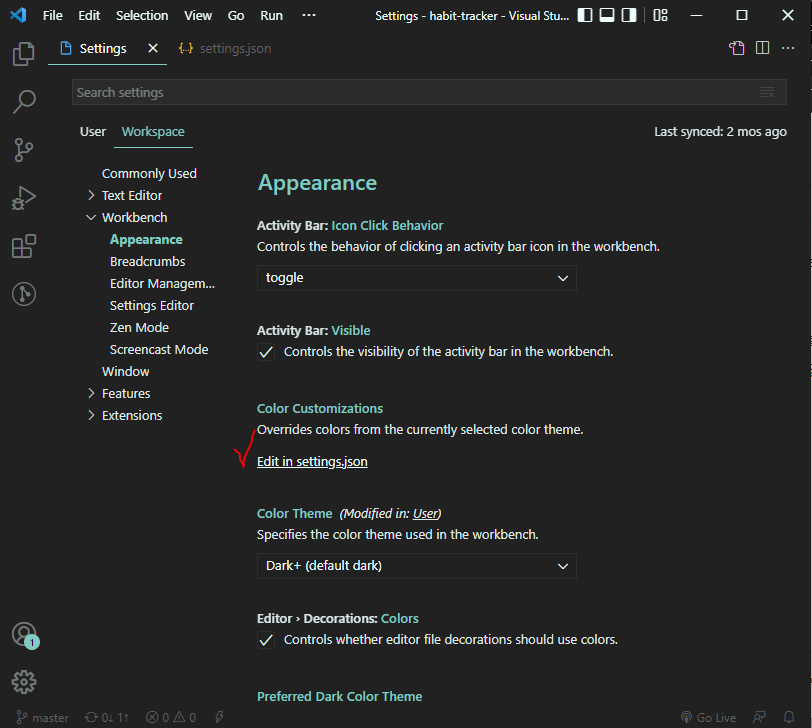The width and height of the screenshot is (812, 728).
Task: Click Preferred Dark Color Theme heading
Action: tap(340, 696)
